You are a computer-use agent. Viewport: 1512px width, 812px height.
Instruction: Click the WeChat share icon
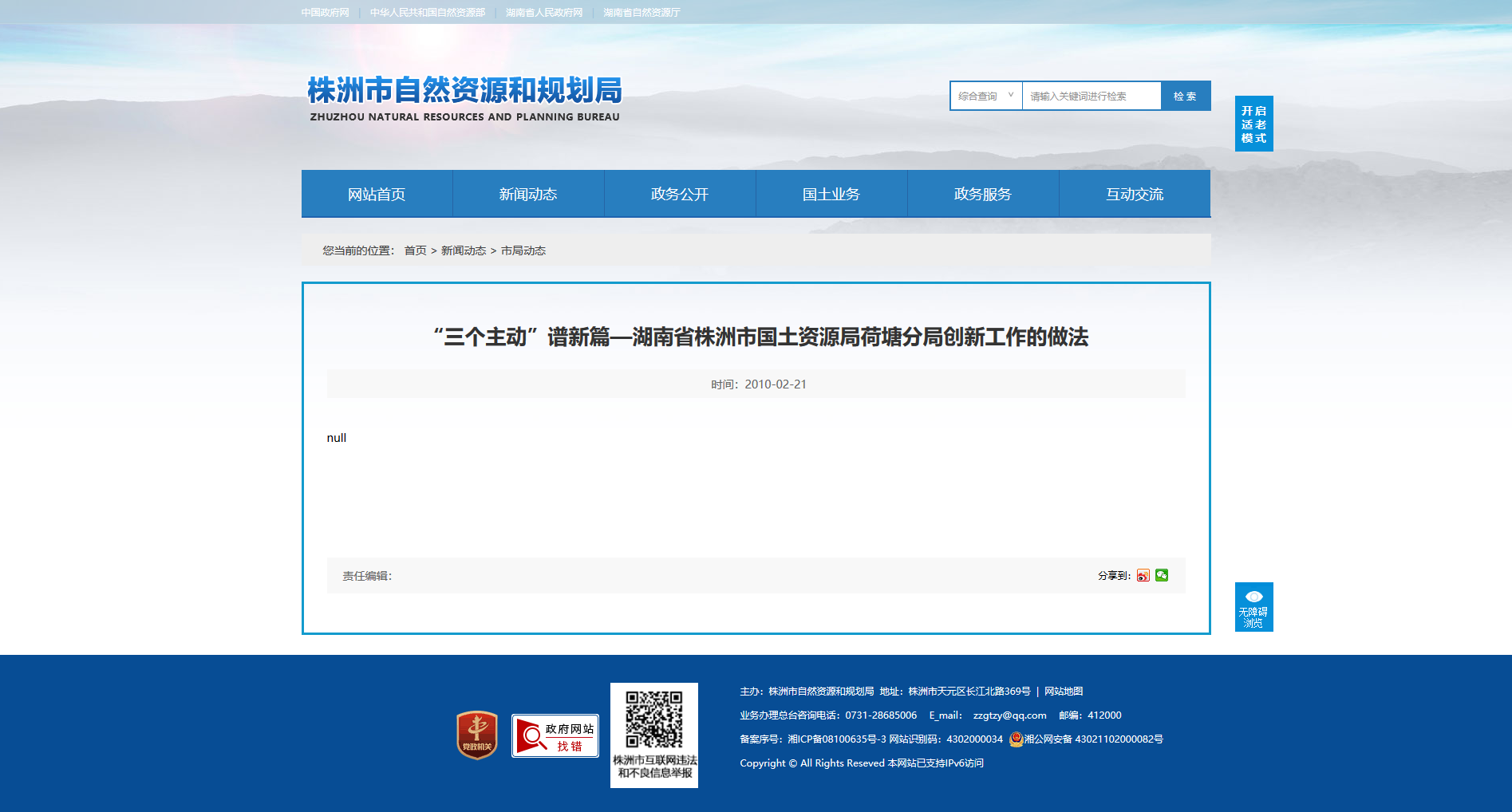pos(1162,575)
